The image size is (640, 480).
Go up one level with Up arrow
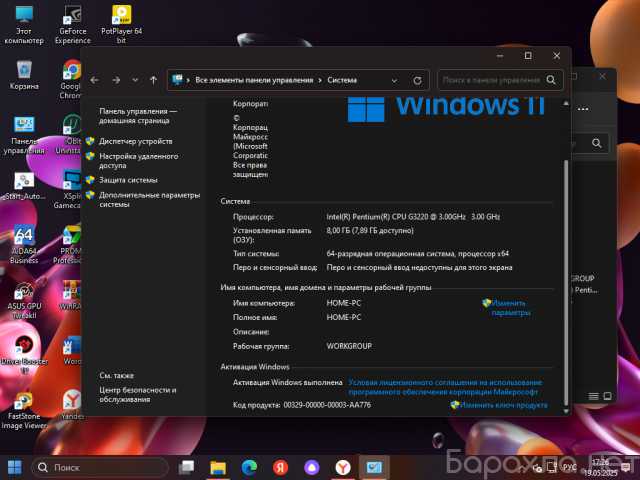pos(153,80)
